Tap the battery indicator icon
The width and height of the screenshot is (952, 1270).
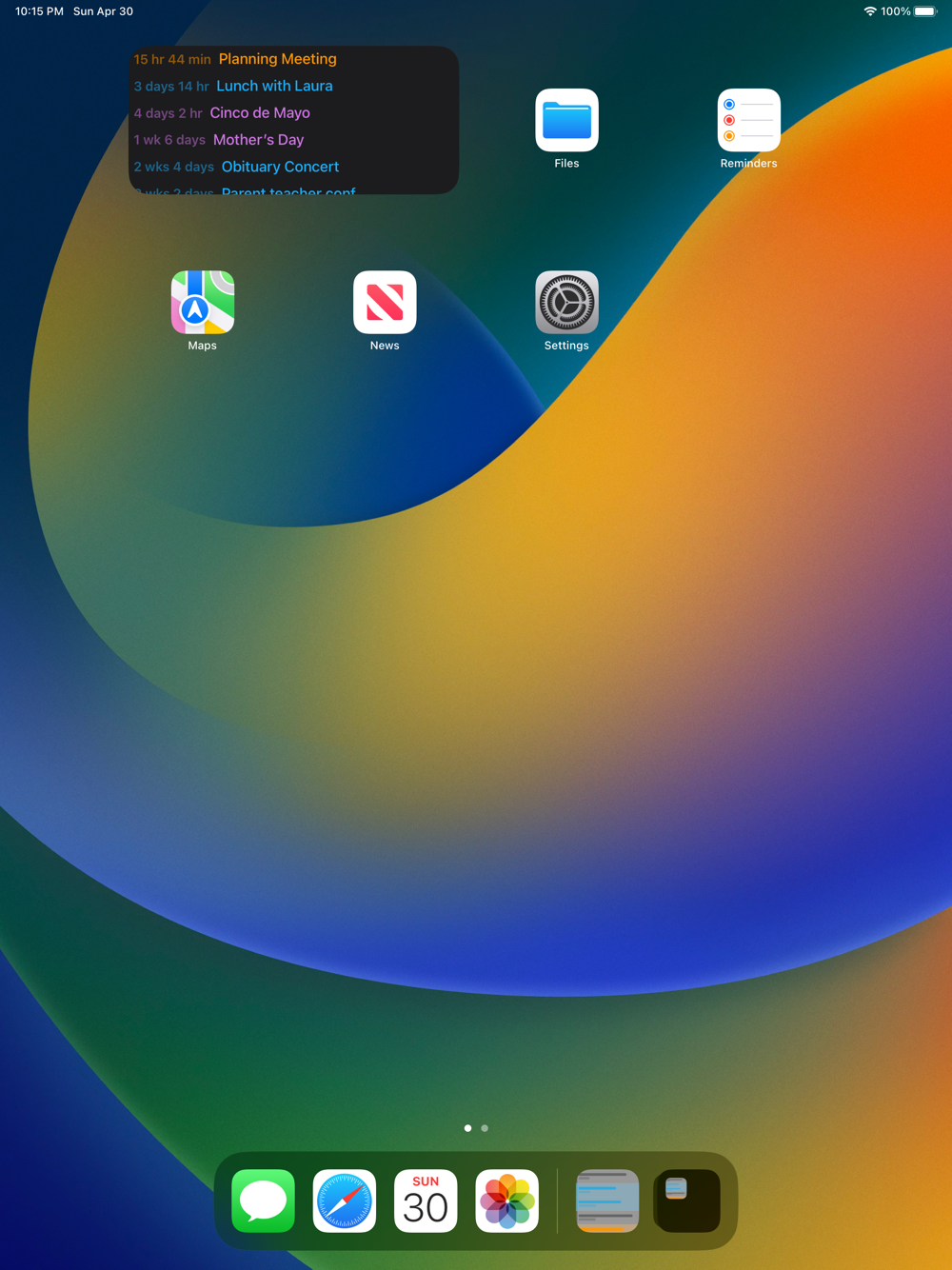(x=925, y=11)
